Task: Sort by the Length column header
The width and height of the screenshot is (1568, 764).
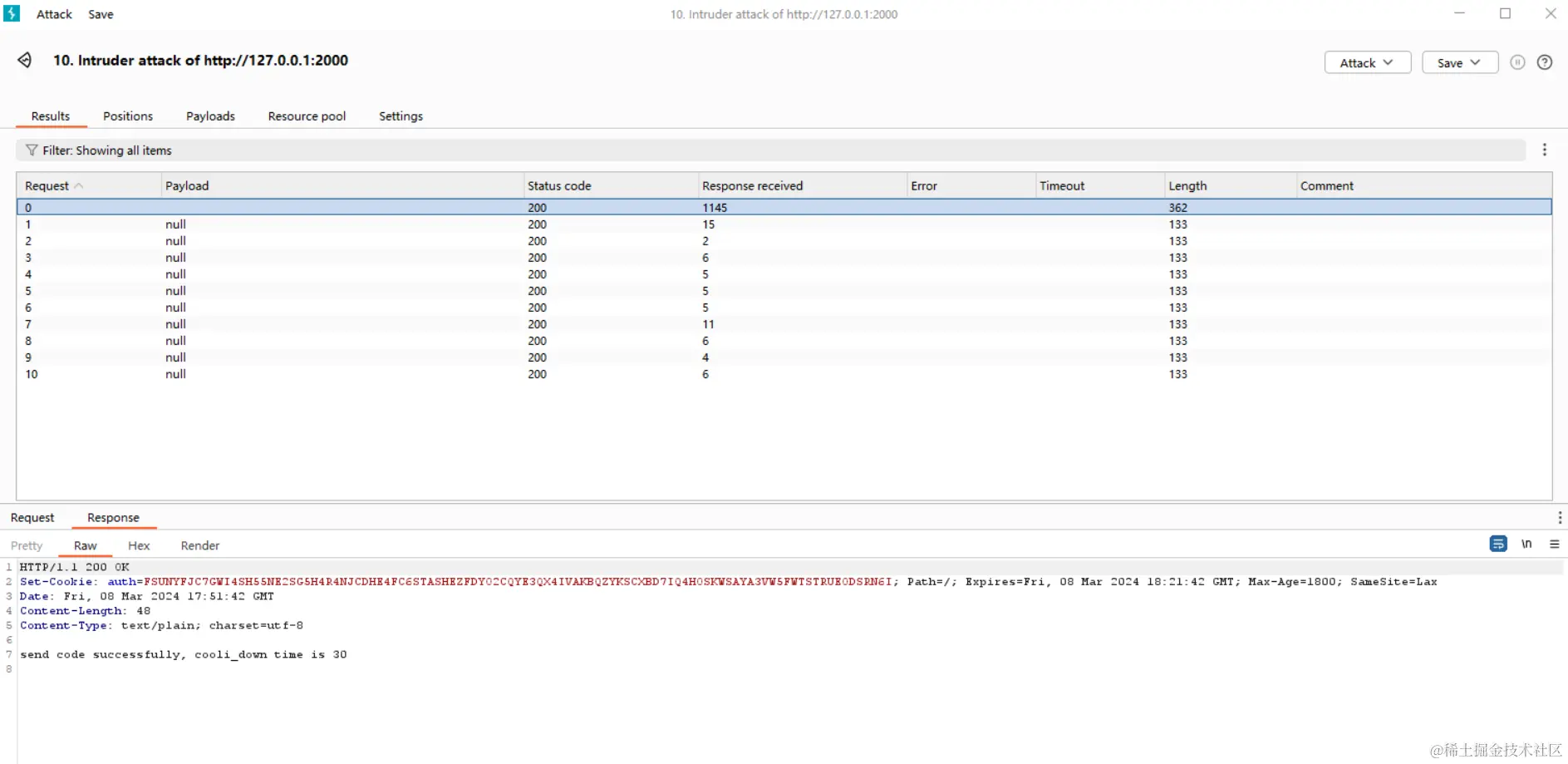Action: click(1230, 185)
